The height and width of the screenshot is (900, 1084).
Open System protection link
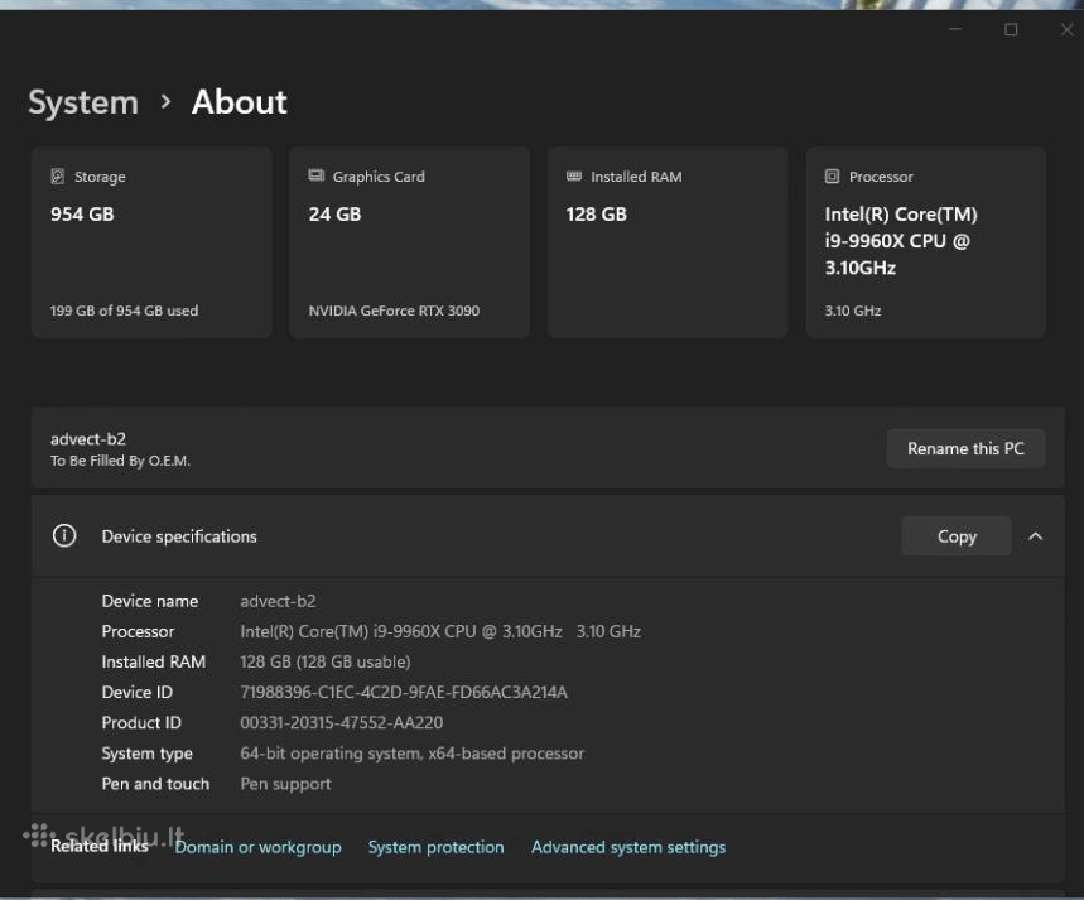click(x=436, y=847)
